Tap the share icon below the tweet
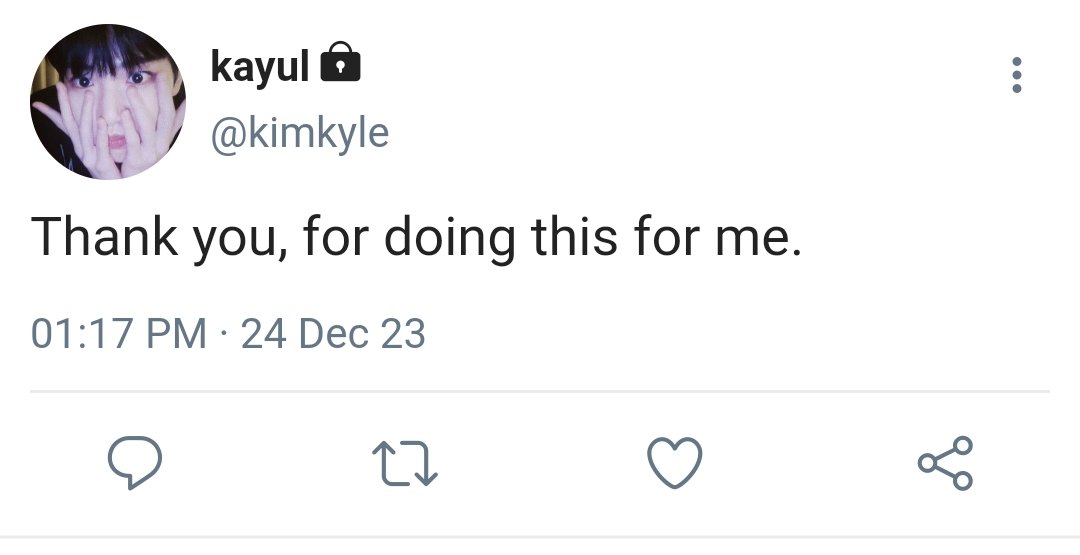Screen dimensions: 1080x555 click(944, 463)
